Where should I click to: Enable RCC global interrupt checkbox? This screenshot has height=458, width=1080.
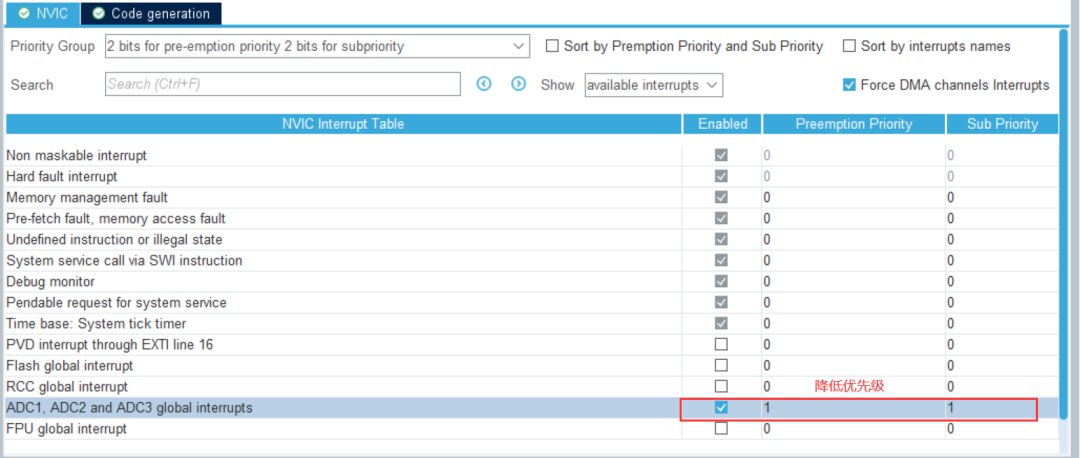click(x=721, y=386)
